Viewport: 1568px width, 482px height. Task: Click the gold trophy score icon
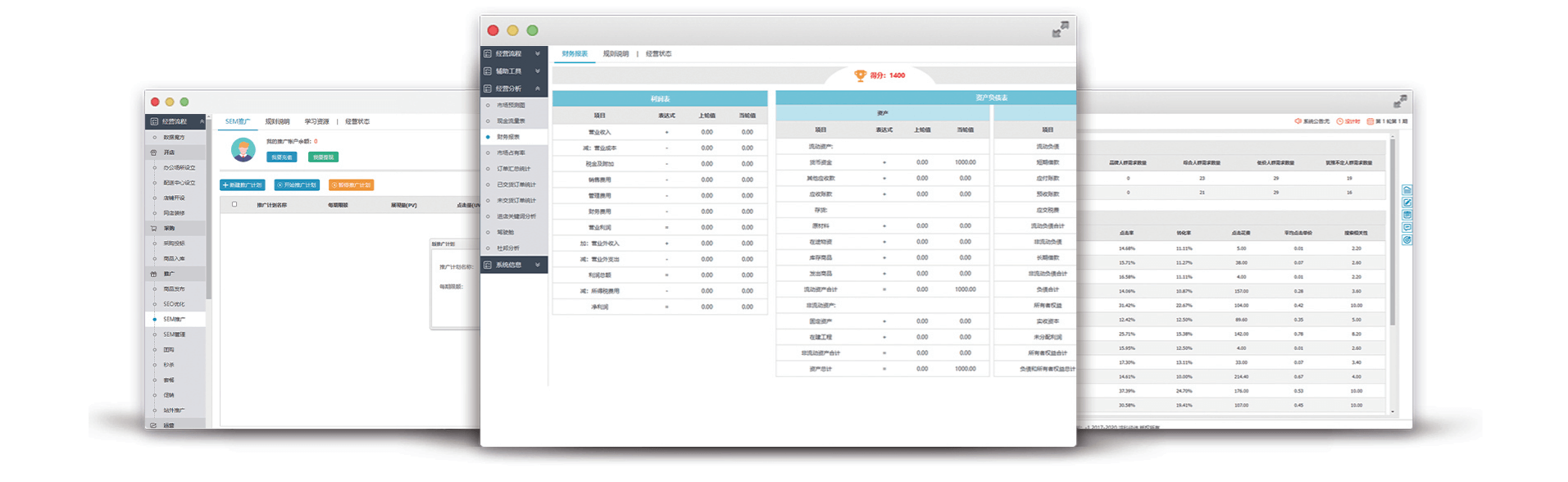tap(860, 75)
